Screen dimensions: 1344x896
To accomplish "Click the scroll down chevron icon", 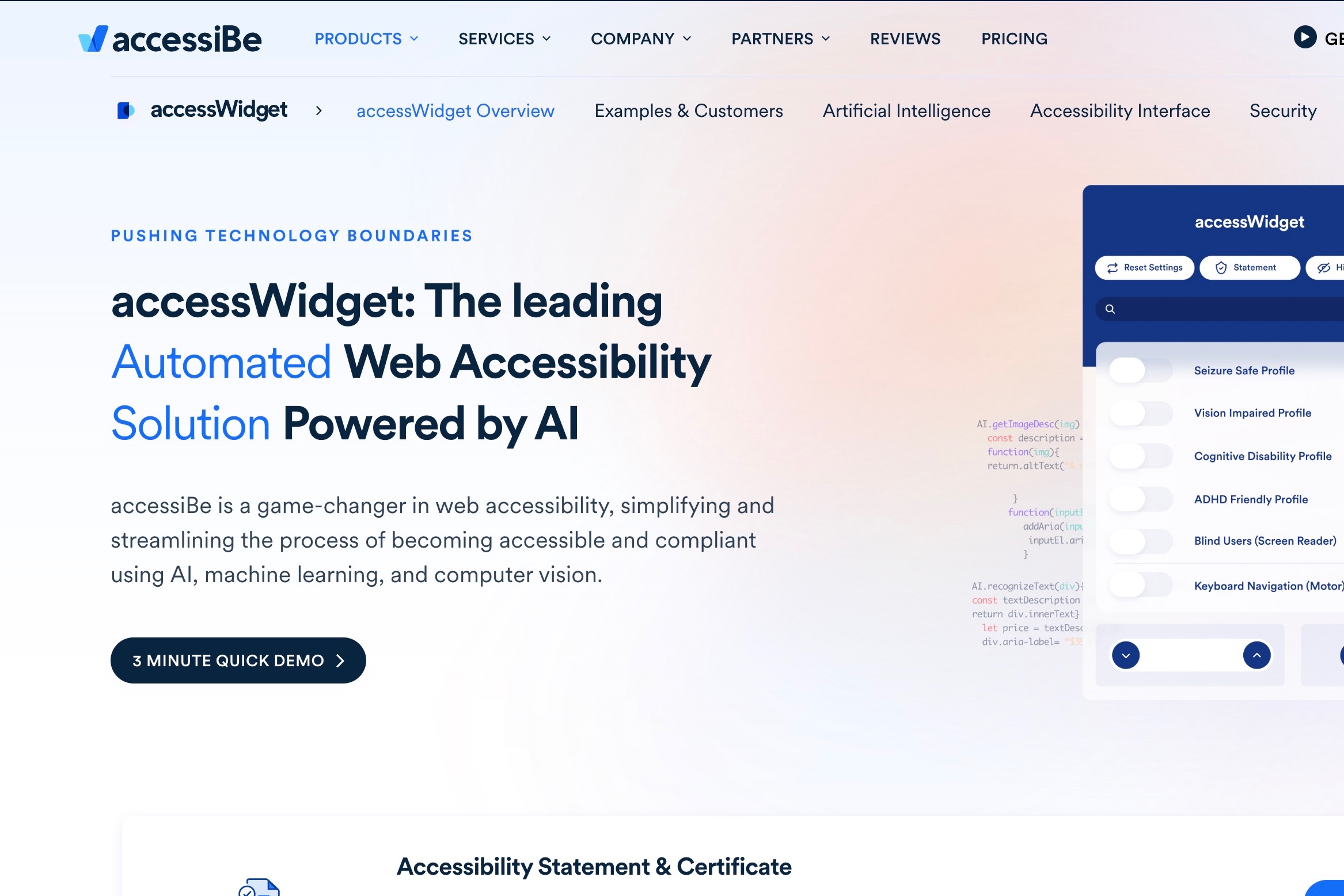I will click(x=1125, y=655).
